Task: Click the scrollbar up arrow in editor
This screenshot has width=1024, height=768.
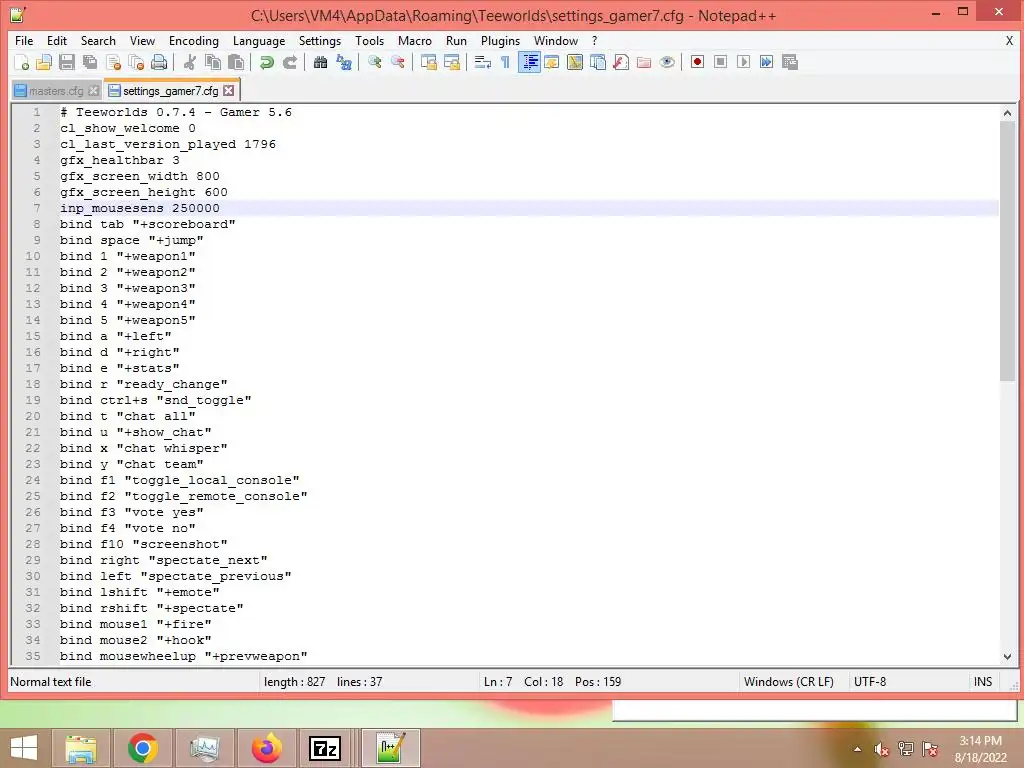Action: (x=1007, y=112)
